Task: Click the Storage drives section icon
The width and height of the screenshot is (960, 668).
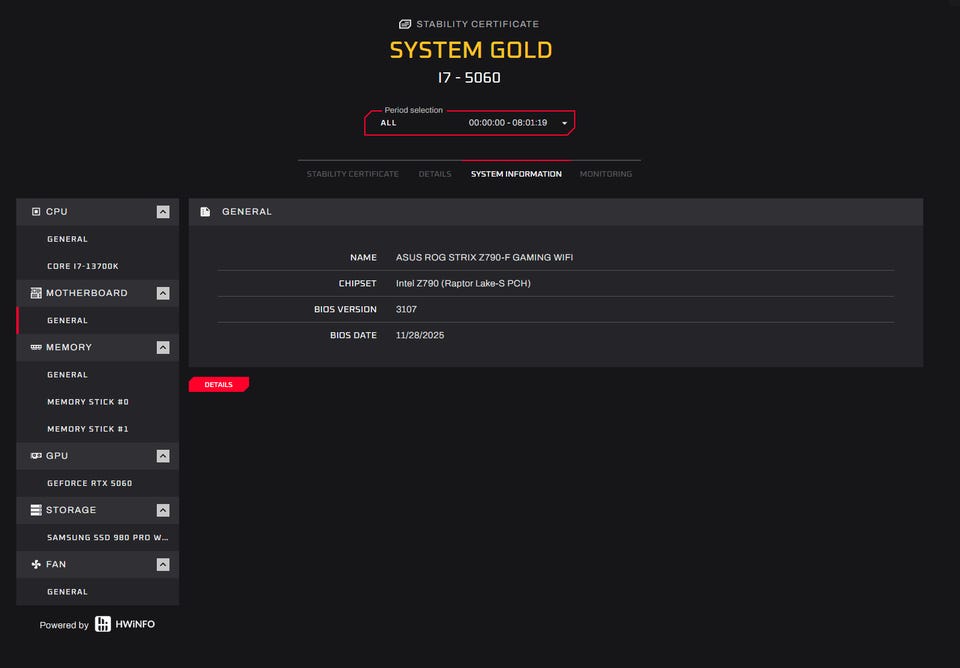Action: tap(36, 510)
